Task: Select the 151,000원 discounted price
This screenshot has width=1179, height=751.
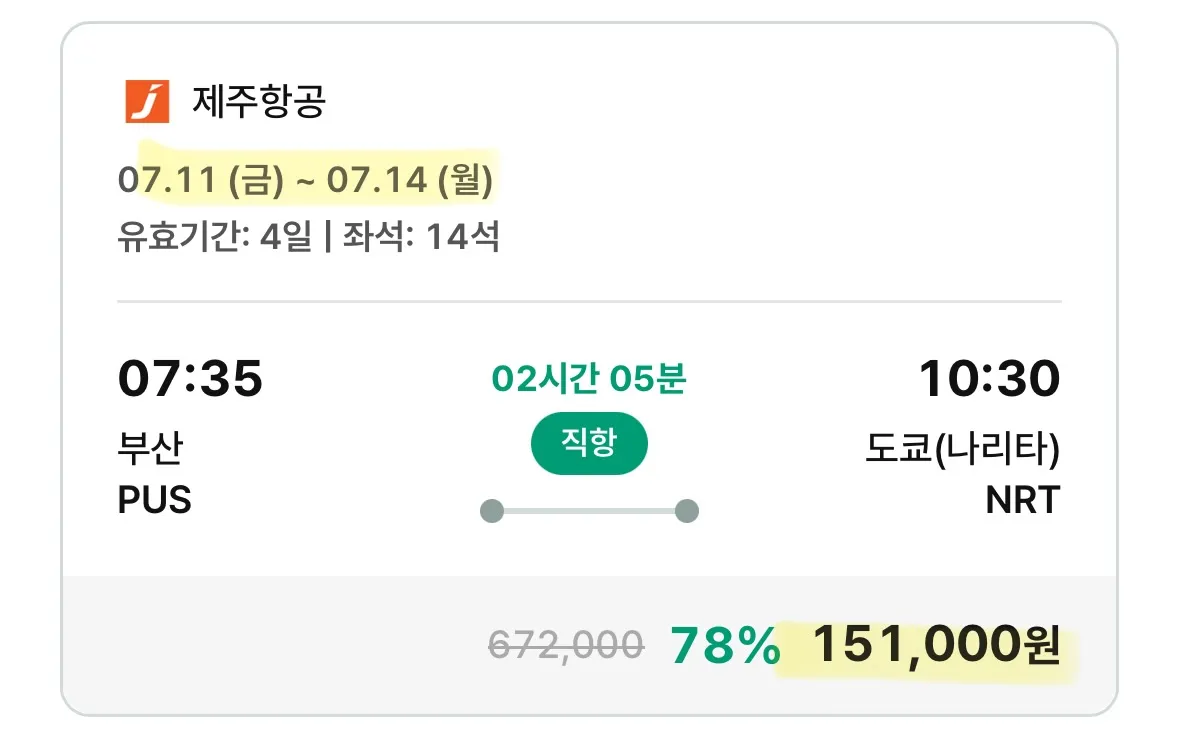Action: coord(936,646)
